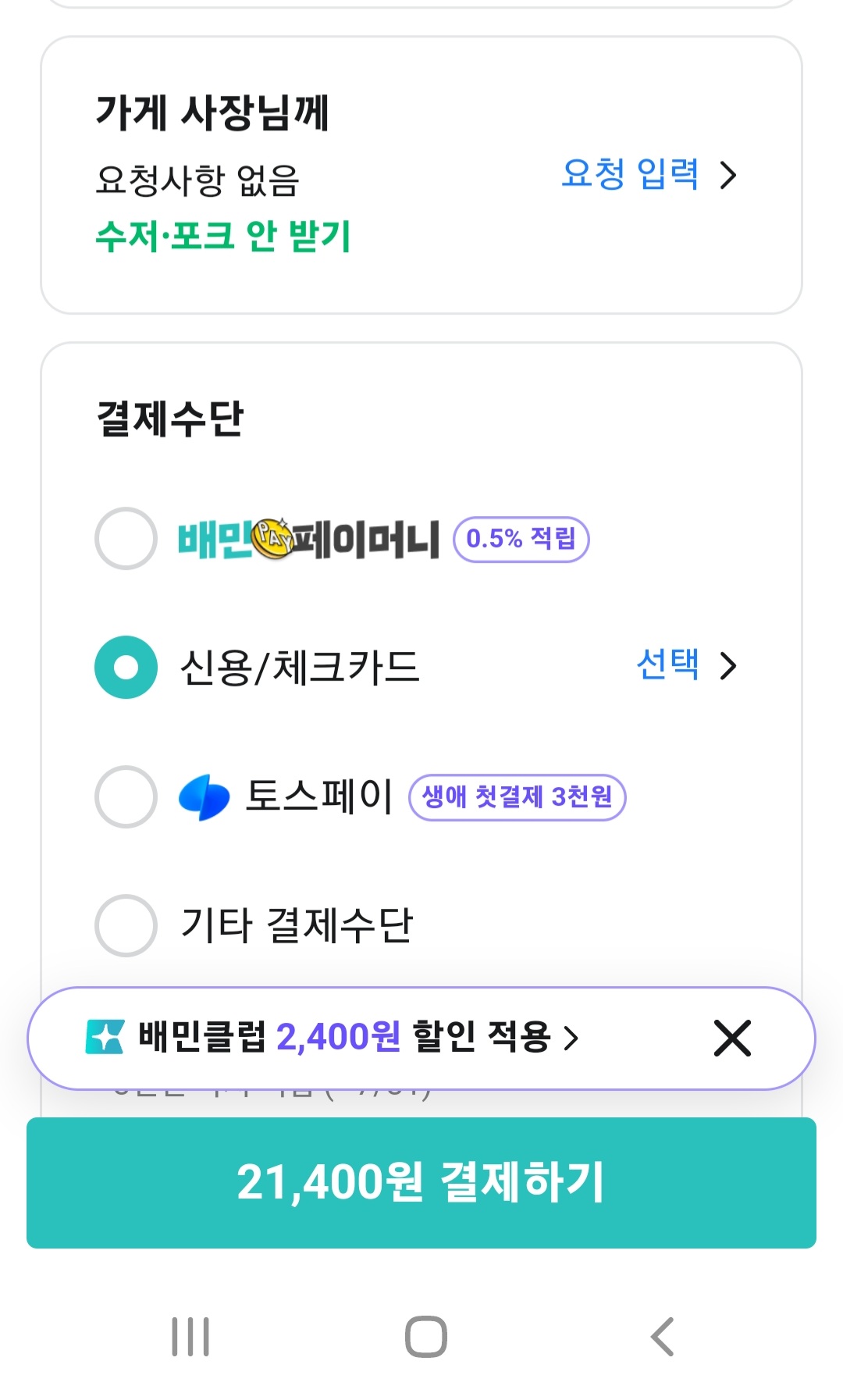Viewport: 843px width, 1400px height.
Task: Select the 기타 결제수단 radio button
Action: click(126, 925)
